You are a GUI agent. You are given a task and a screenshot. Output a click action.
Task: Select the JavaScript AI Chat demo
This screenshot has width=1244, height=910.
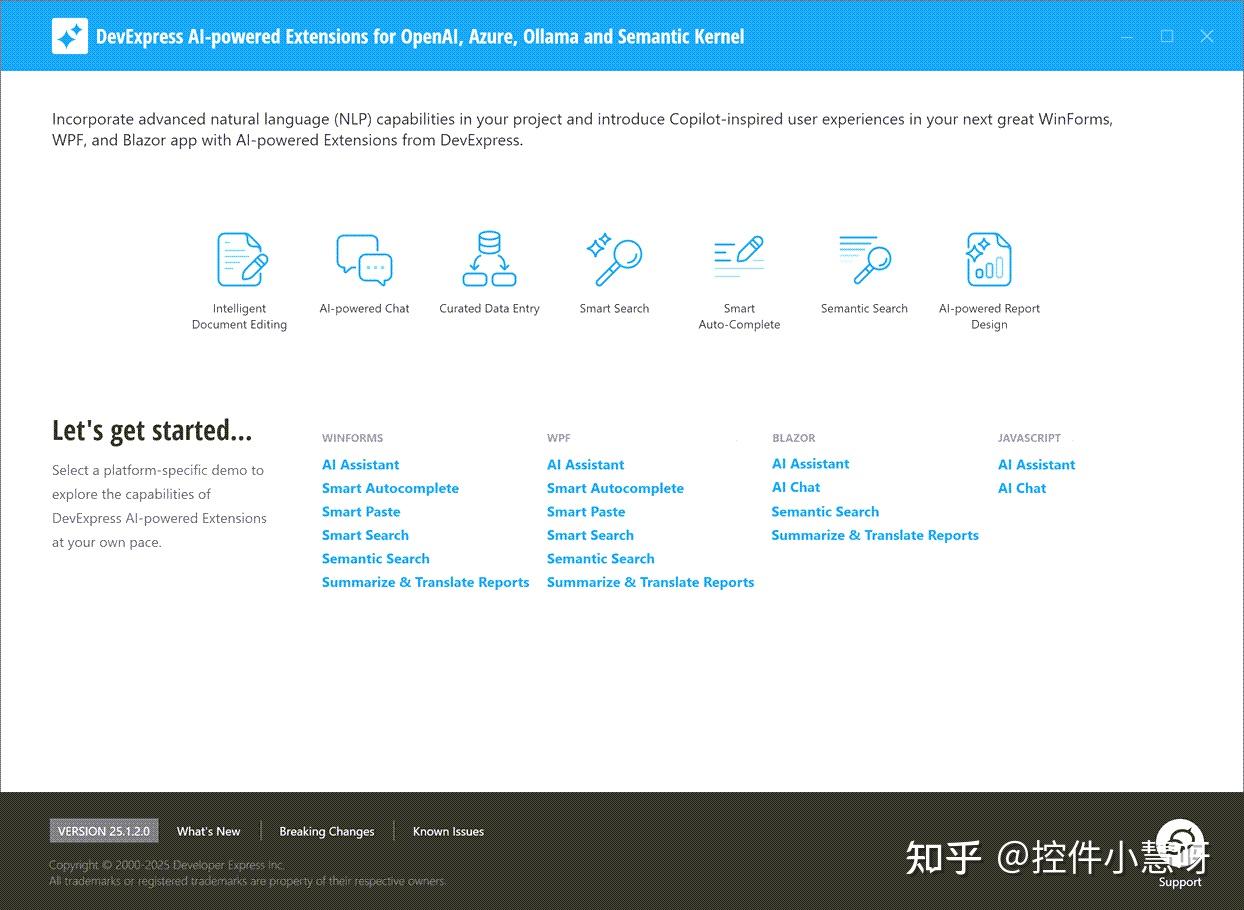1022,488
